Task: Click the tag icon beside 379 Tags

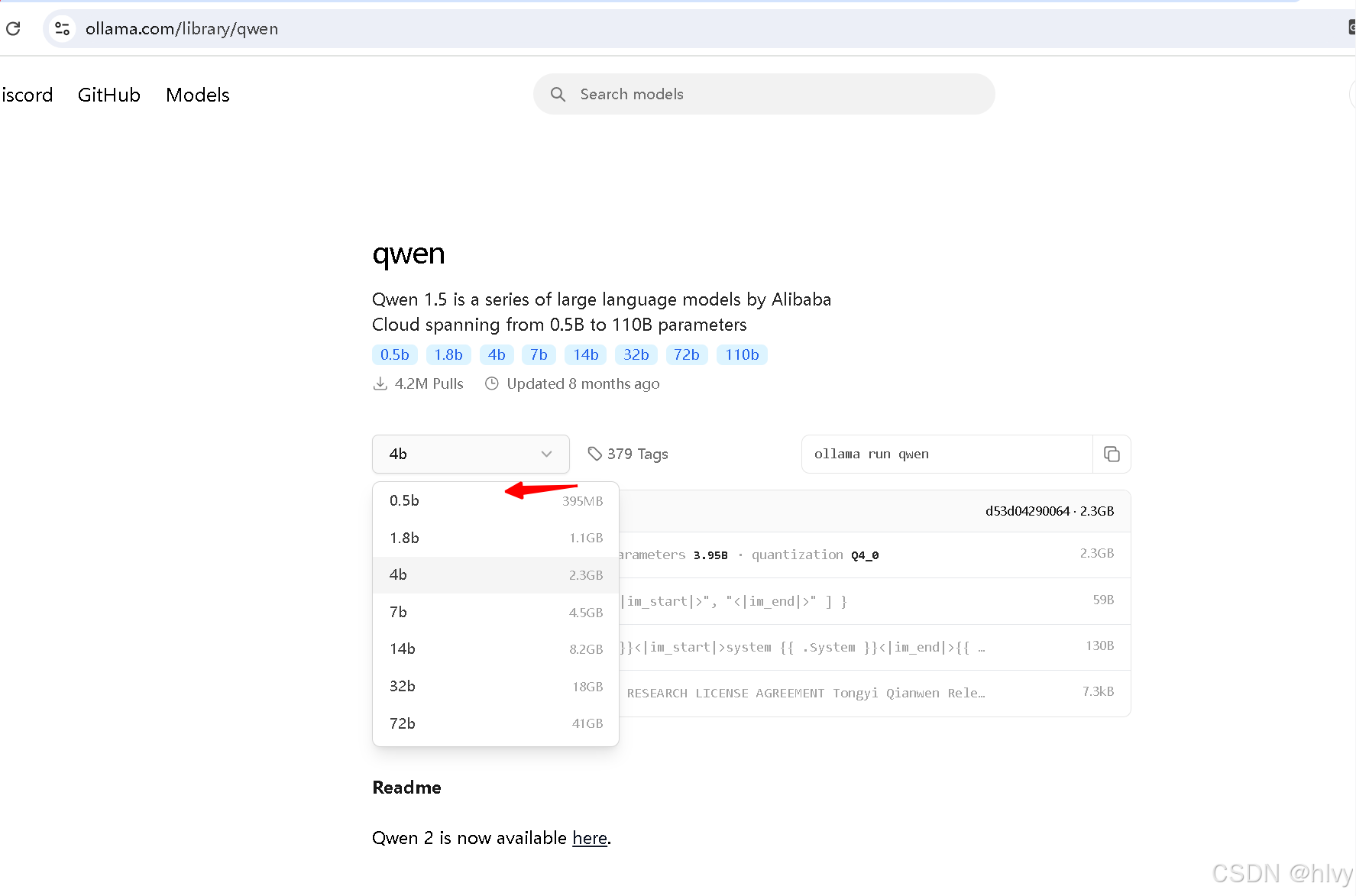Action: pos(594,454)
